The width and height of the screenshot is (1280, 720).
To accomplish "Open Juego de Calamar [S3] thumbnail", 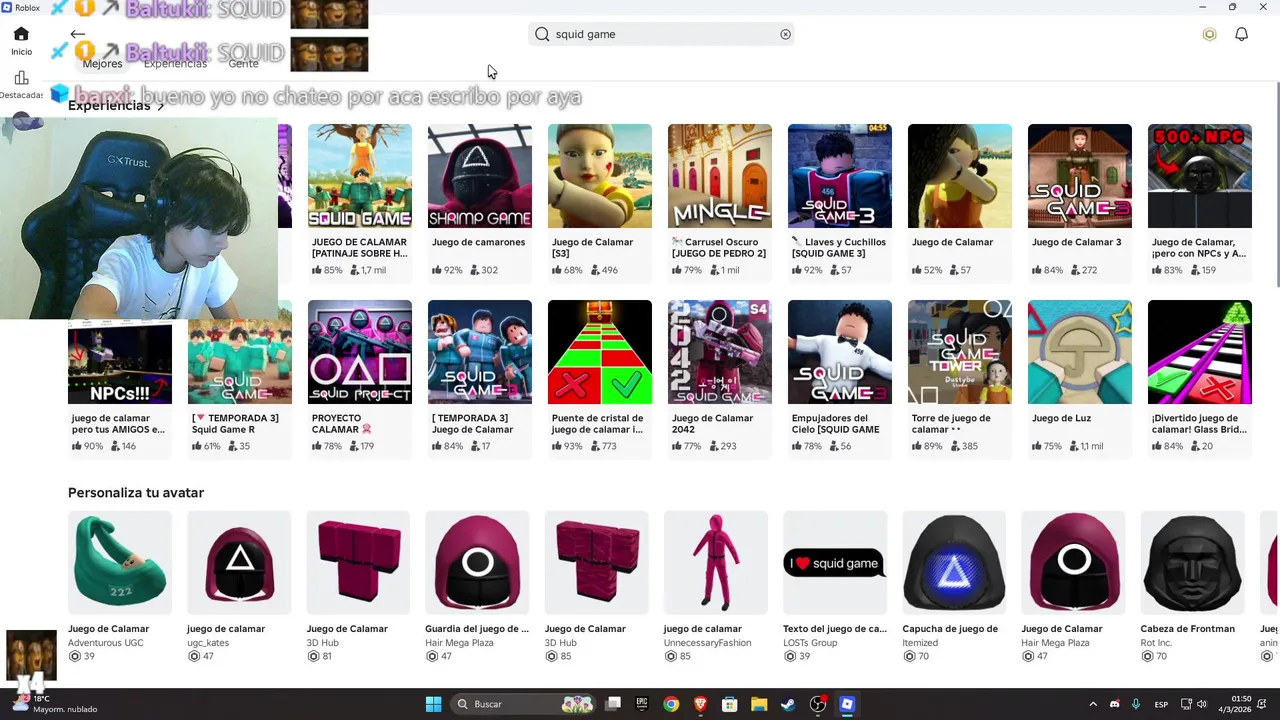I will pos(600,176).
